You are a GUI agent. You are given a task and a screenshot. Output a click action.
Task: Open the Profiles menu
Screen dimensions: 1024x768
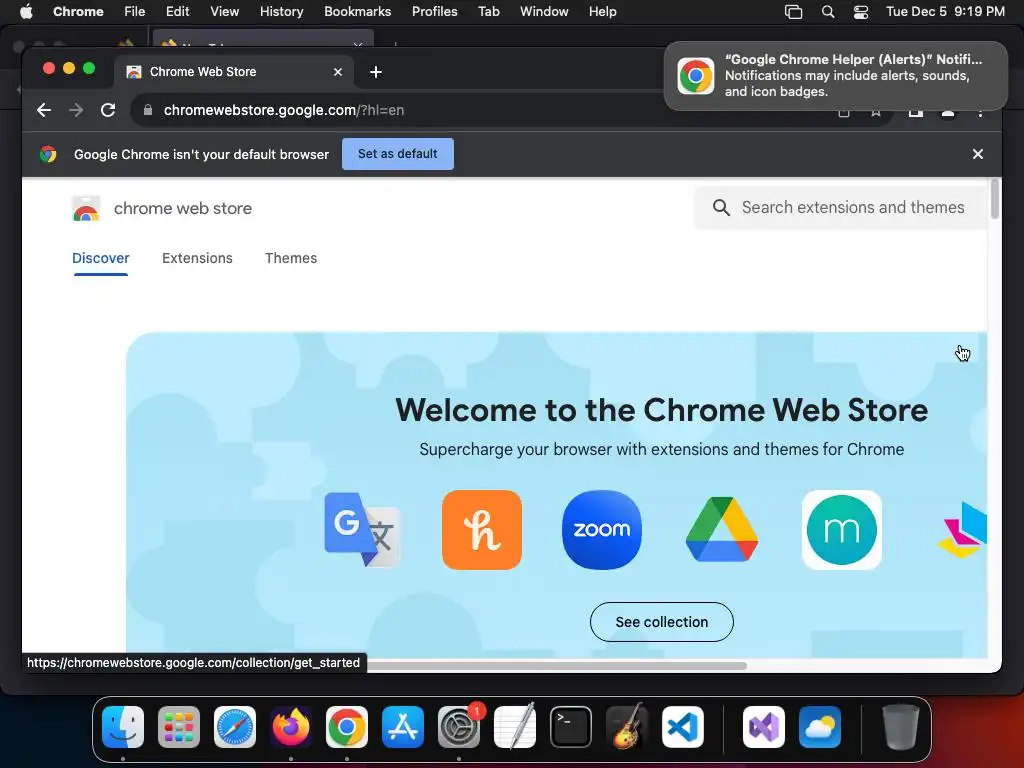[x=434, y=12]
